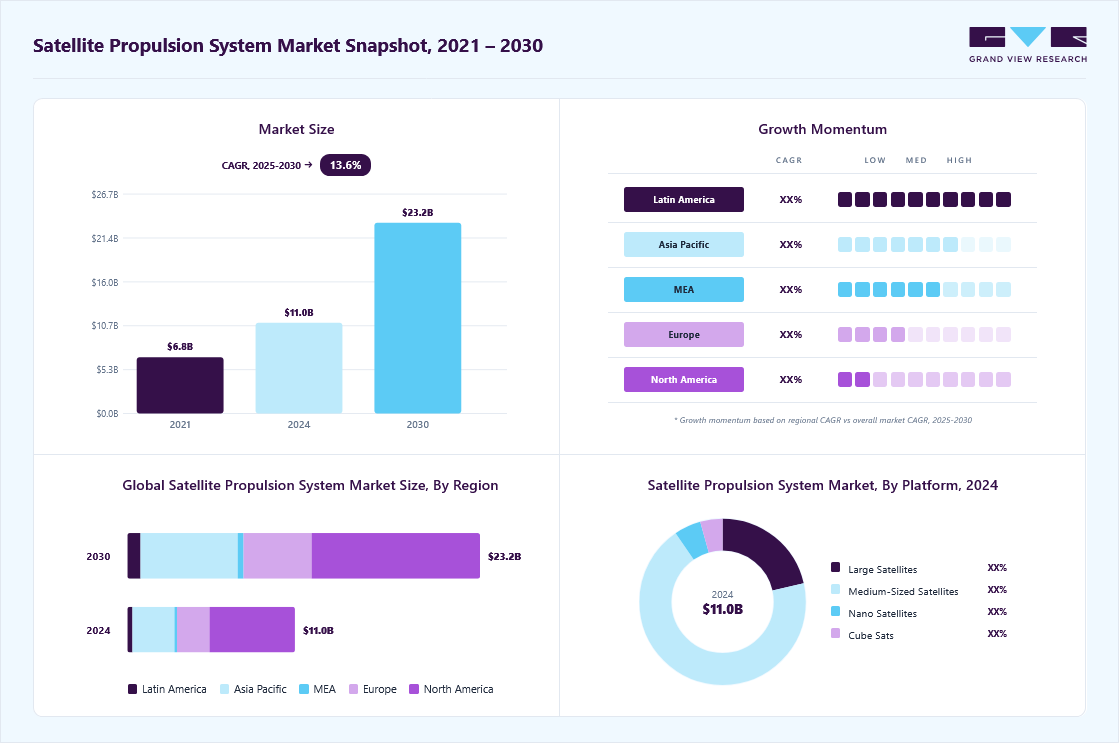Click the Europe legend swatch under region chart

tap(353, 689)
